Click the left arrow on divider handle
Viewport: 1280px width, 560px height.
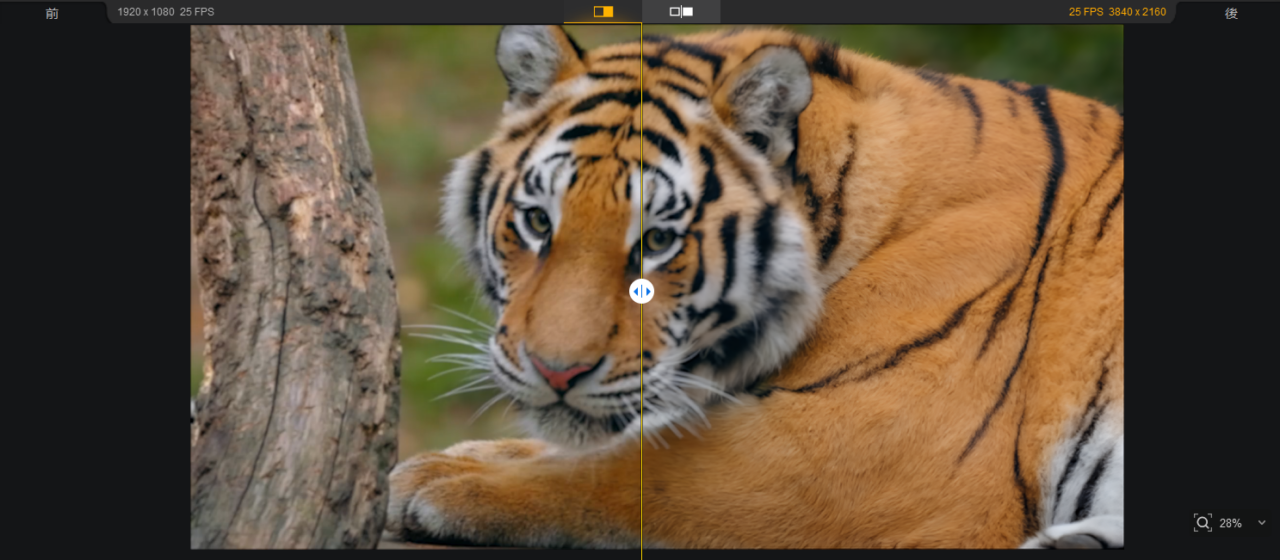point(635,291)
